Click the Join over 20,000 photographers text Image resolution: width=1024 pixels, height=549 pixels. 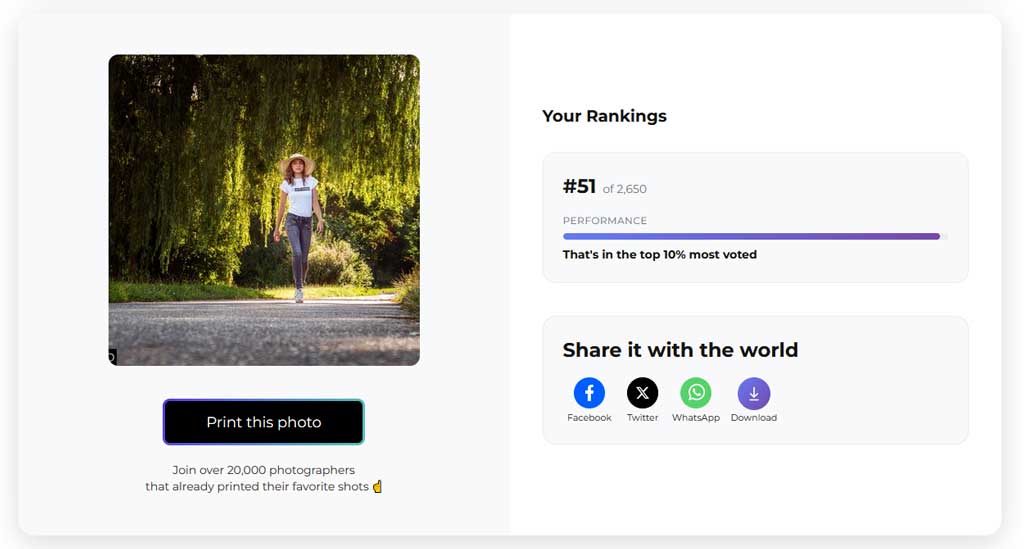pyautogui.click(x=263, y=470)
